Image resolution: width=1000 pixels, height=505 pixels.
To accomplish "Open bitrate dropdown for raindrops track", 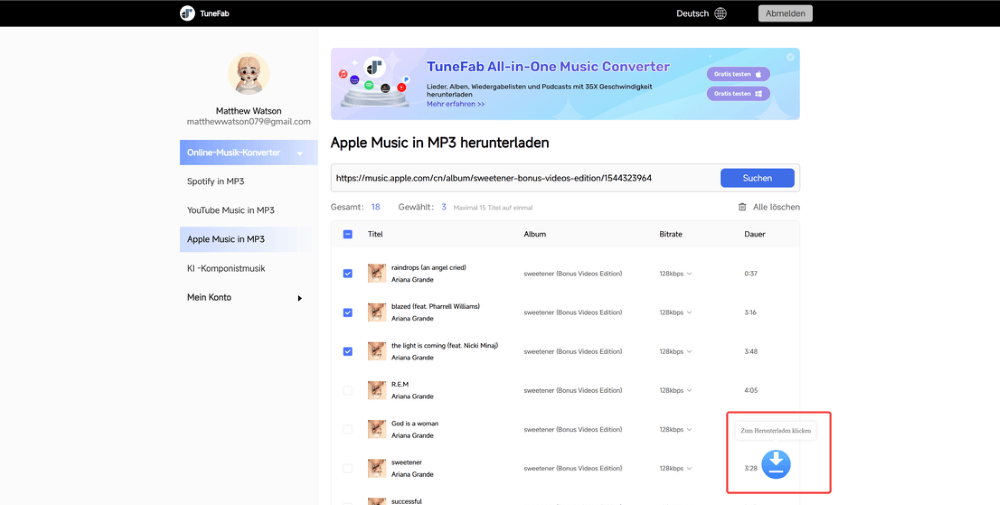I will pyautogui.click(x=675, y=274).
